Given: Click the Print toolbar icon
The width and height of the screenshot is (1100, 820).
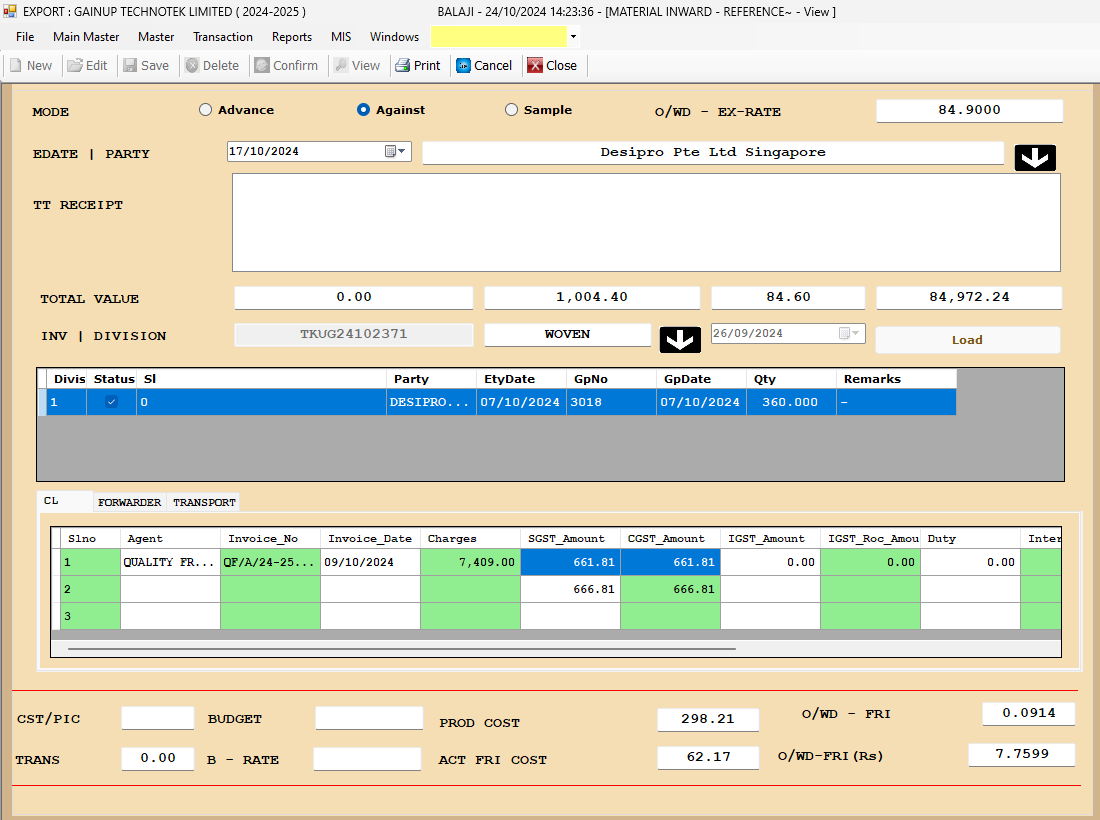Looking at the screenshot, I should click(403, 66).
